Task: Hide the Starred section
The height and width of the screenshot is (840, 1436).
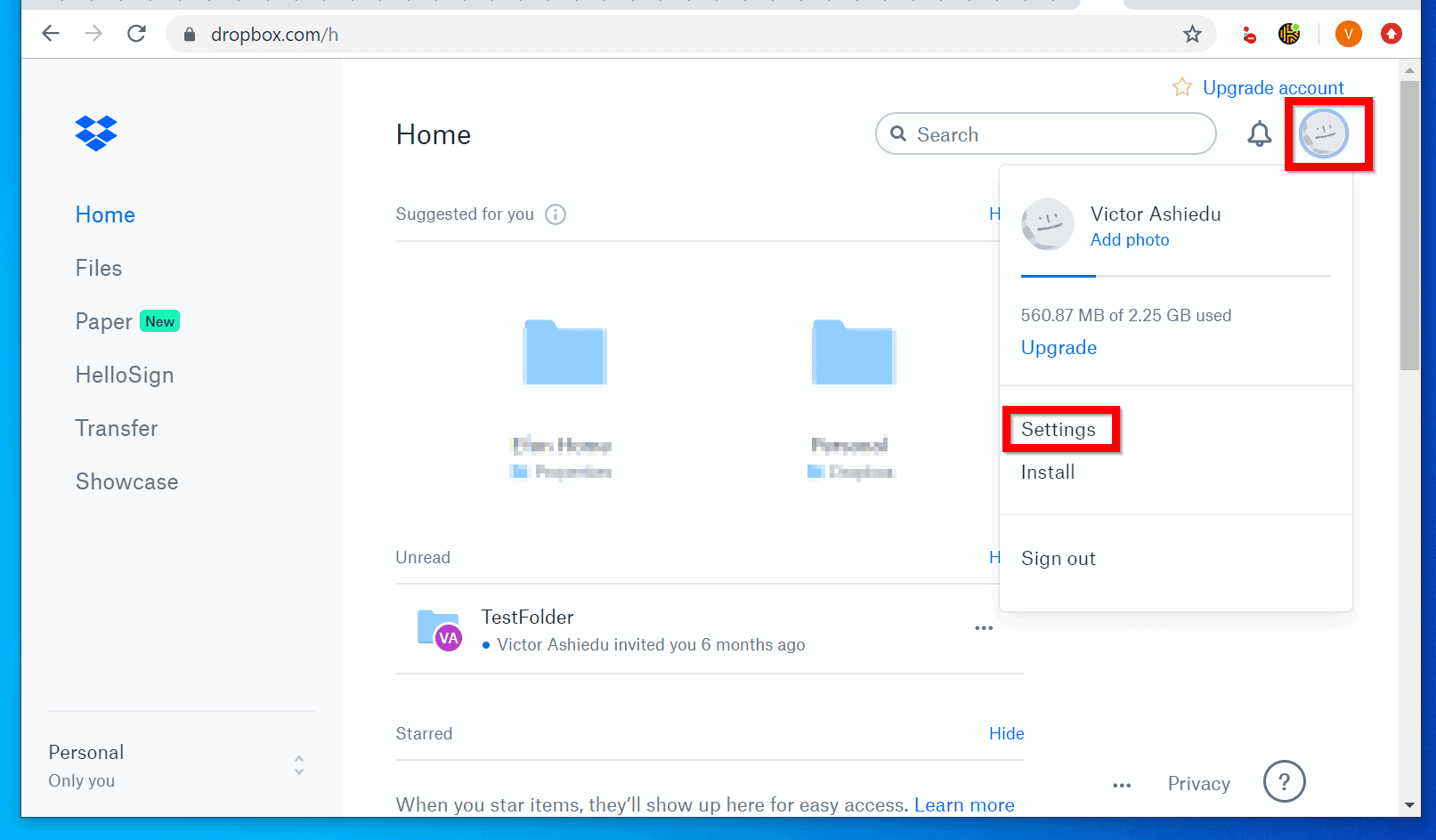Action: click(x=1006, y=733)
